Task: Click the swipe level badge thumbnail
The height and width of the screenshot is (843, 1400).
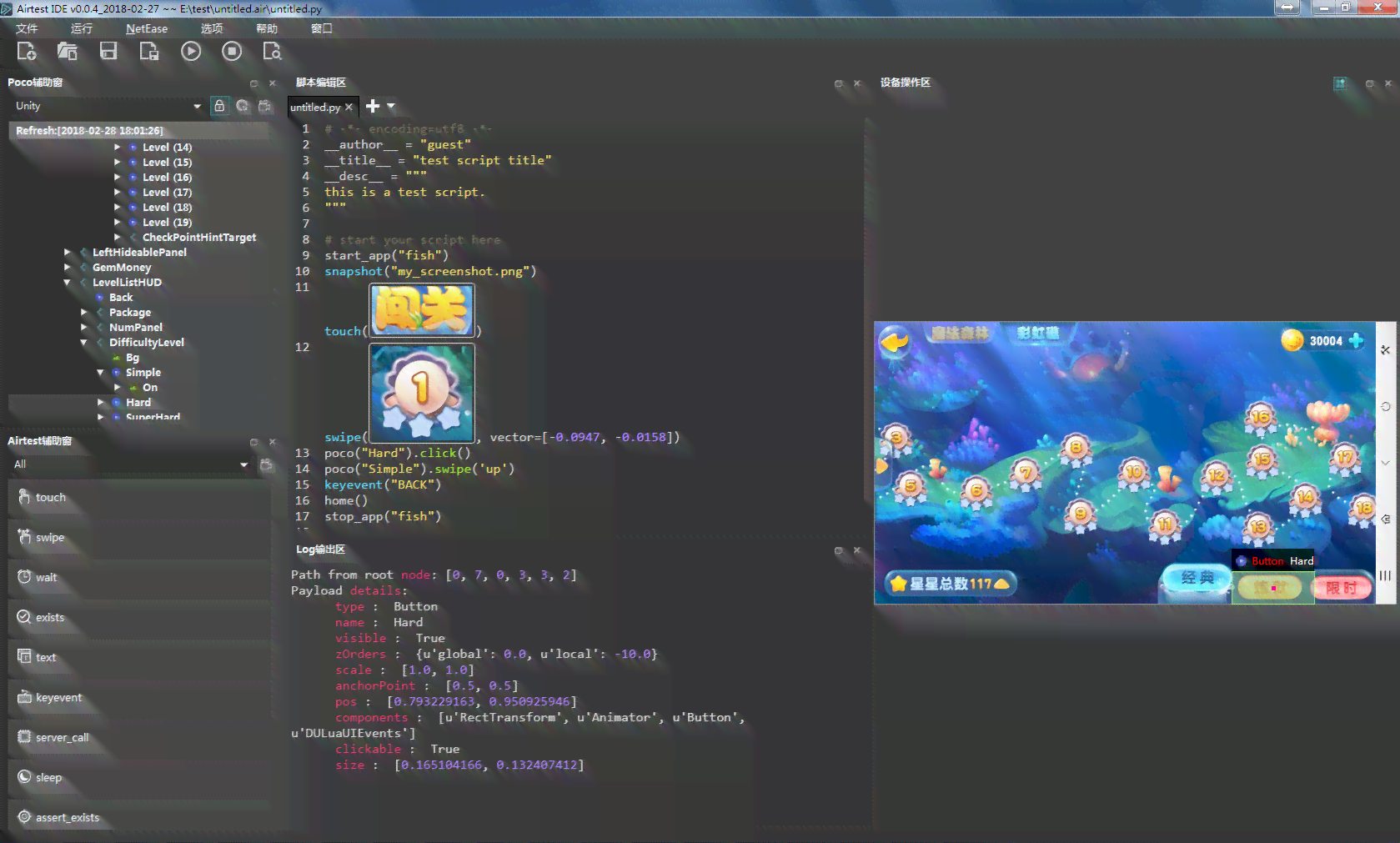Action: (422, 394)
